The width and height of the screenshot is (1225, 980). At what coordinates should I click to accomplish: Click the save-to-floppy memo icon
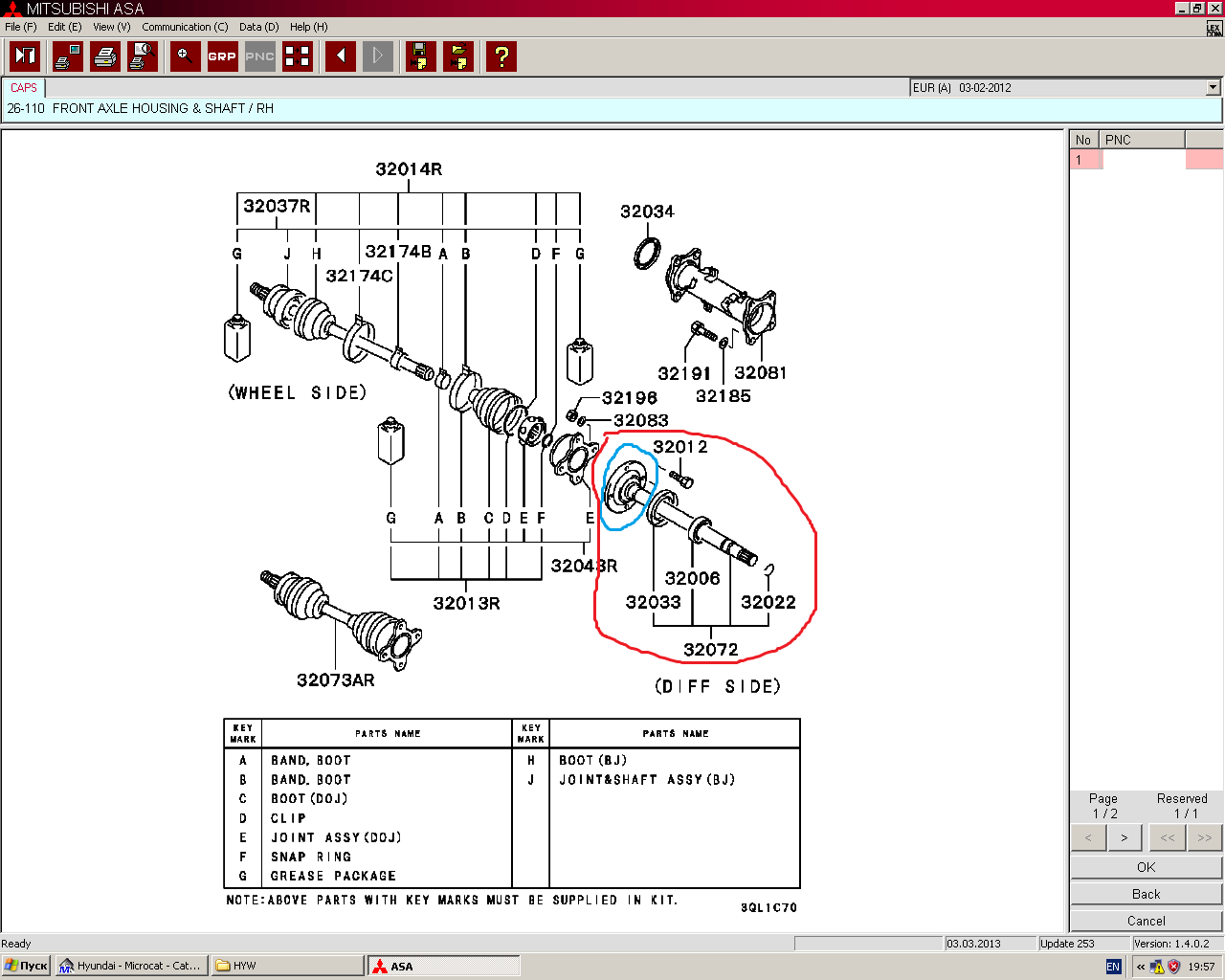(420, 56)
